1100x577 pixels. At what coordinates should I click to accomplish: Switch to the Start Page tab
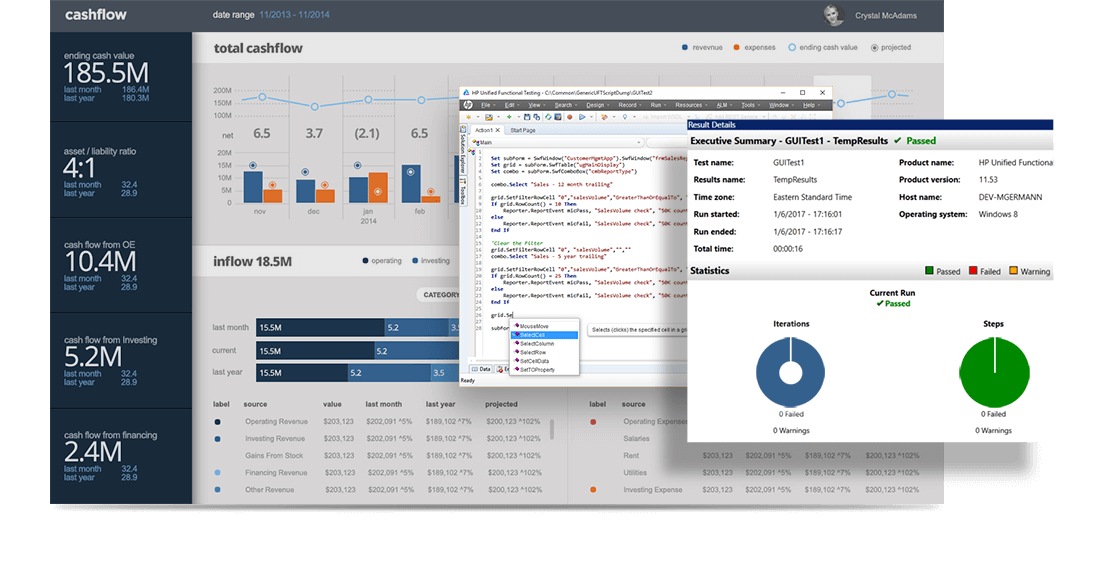[522, 130]
